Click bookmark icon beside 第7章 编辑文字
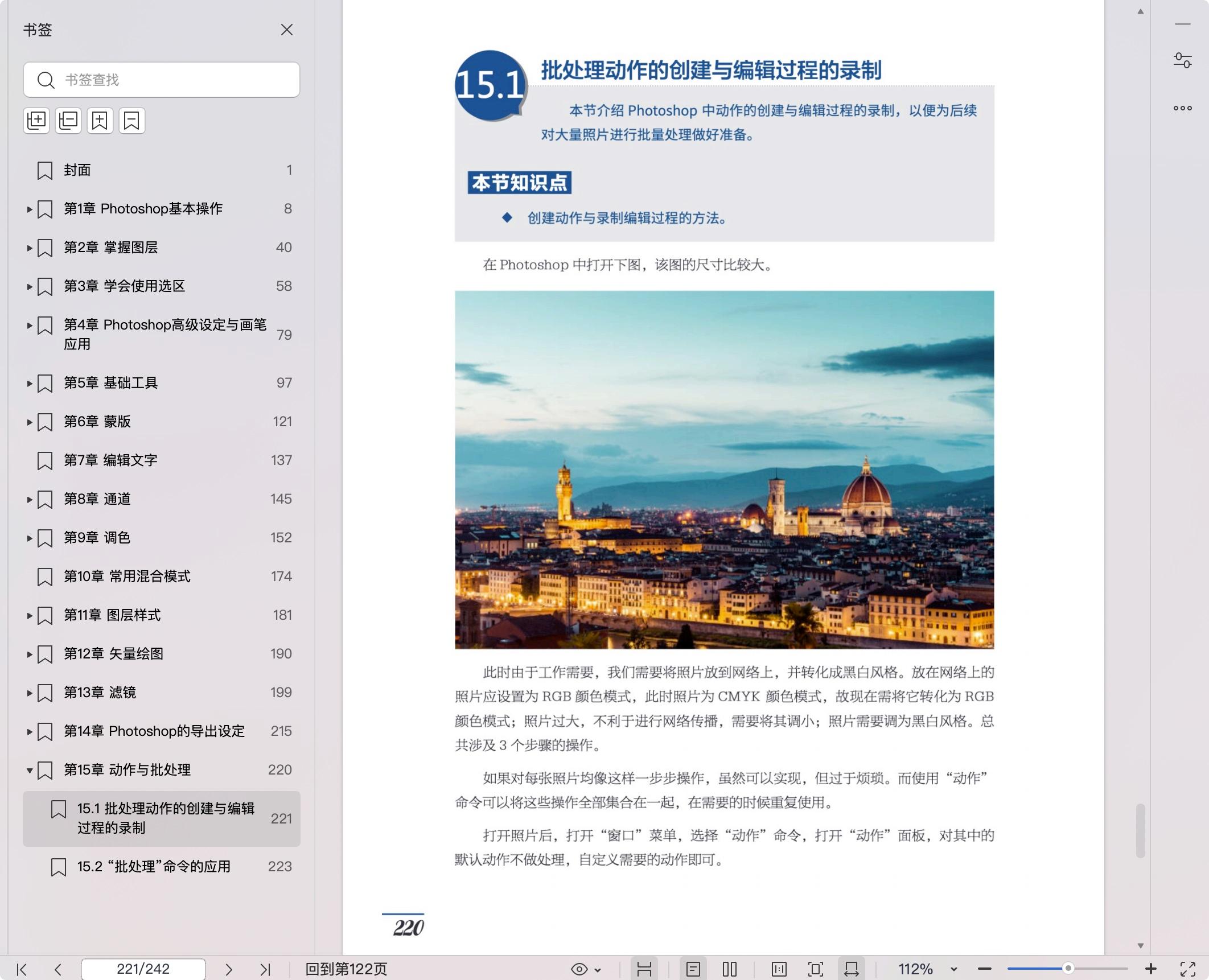Viewport: 1209px width, 980px height. point(45,461)
